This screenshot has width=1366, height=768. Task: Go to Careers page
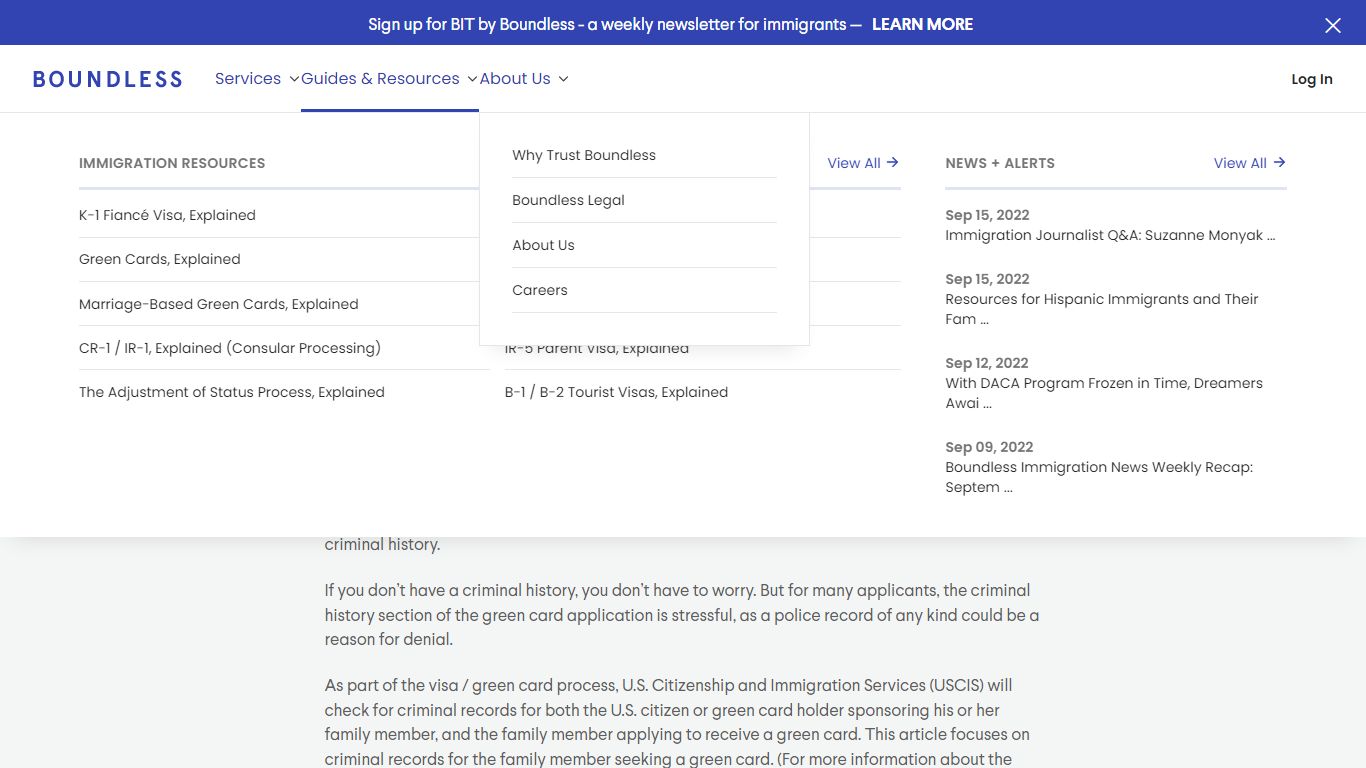point(540,290)
